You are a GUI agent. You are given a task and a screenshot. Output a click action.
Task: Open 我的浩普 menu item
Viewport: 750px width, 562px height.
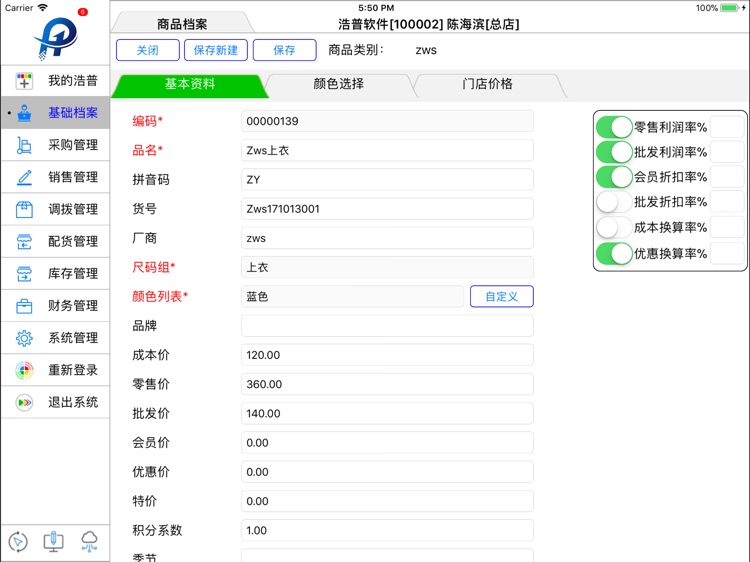pyautogui.click(x=55, y=81)
